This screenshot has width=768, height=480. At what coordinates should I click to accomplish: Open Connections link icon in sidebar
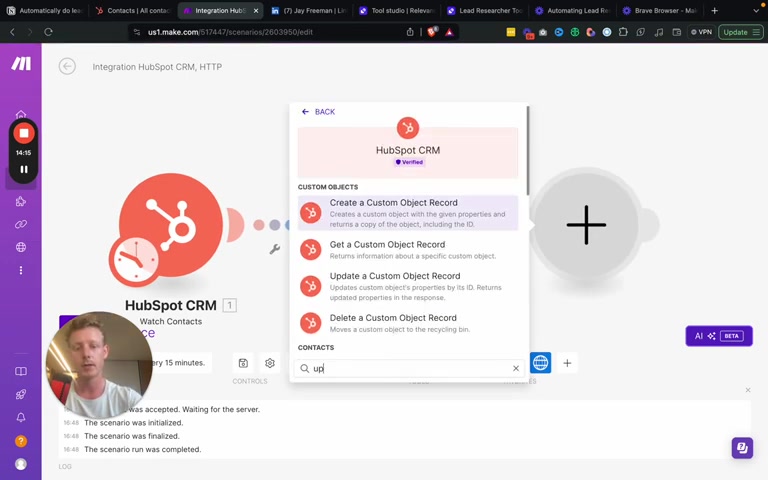[x=21, y=224]
